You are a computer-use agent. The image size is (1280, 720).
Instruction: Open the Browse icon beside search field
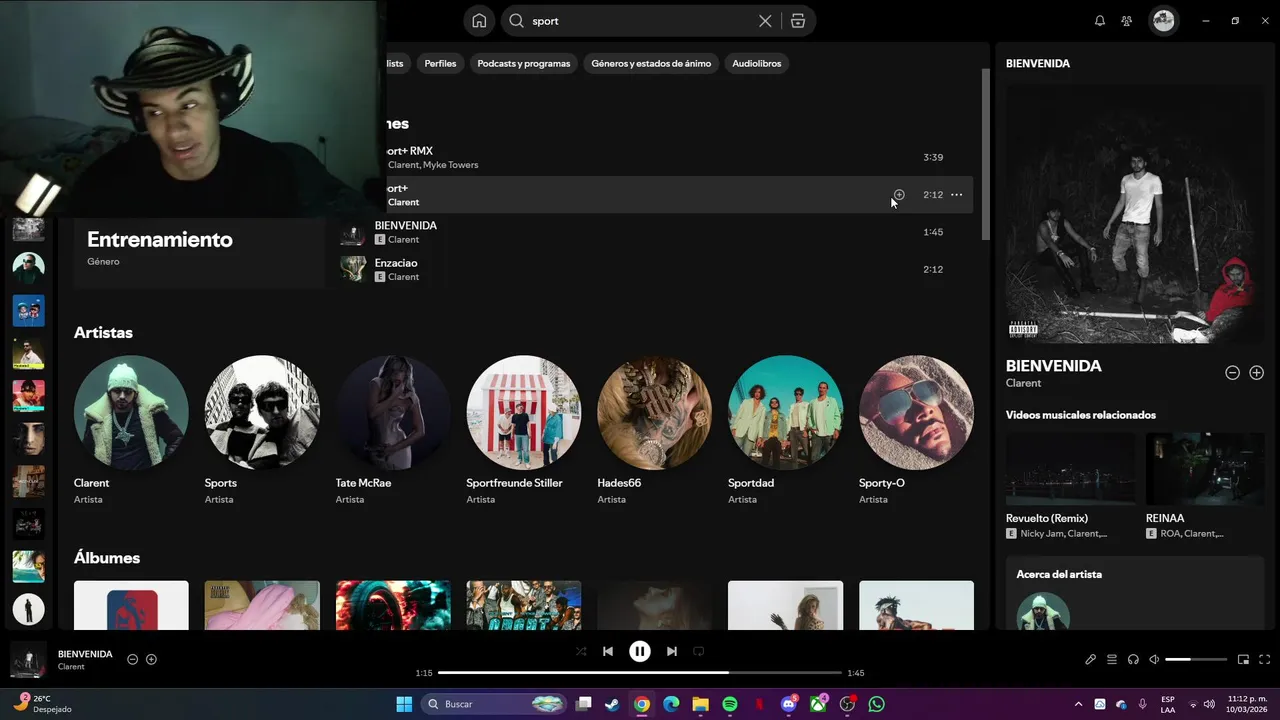[797, 21]
